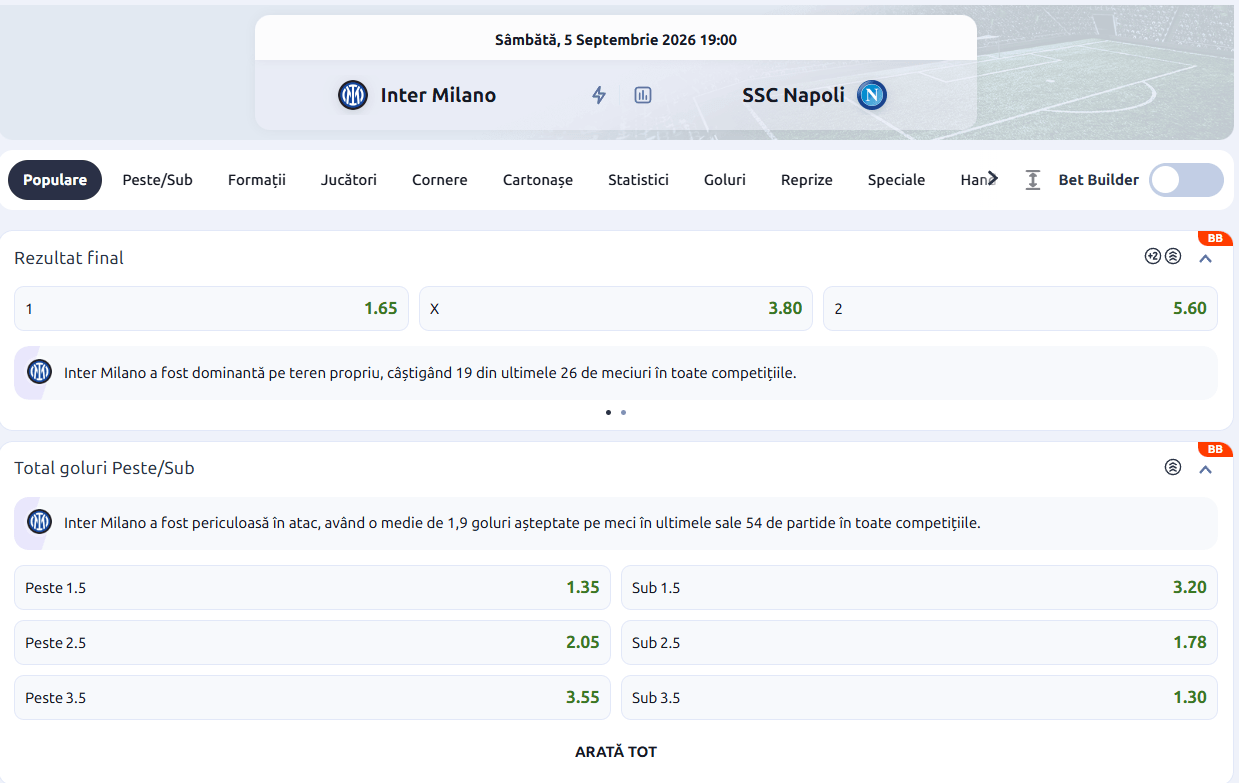Choose Peste 2.5 at 2.05

point(312,642)
